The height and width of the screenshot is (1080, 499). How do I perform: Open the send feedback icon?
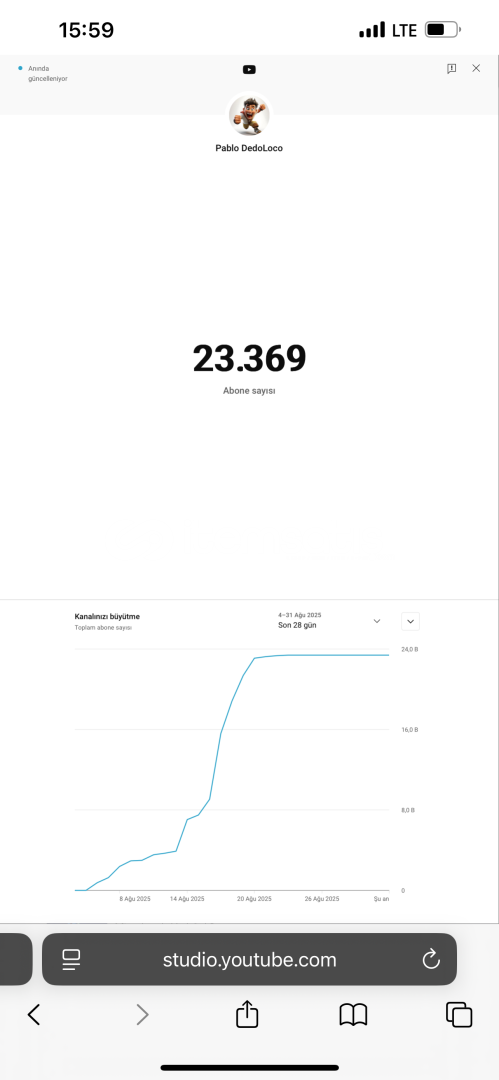(x=451, y=68)
